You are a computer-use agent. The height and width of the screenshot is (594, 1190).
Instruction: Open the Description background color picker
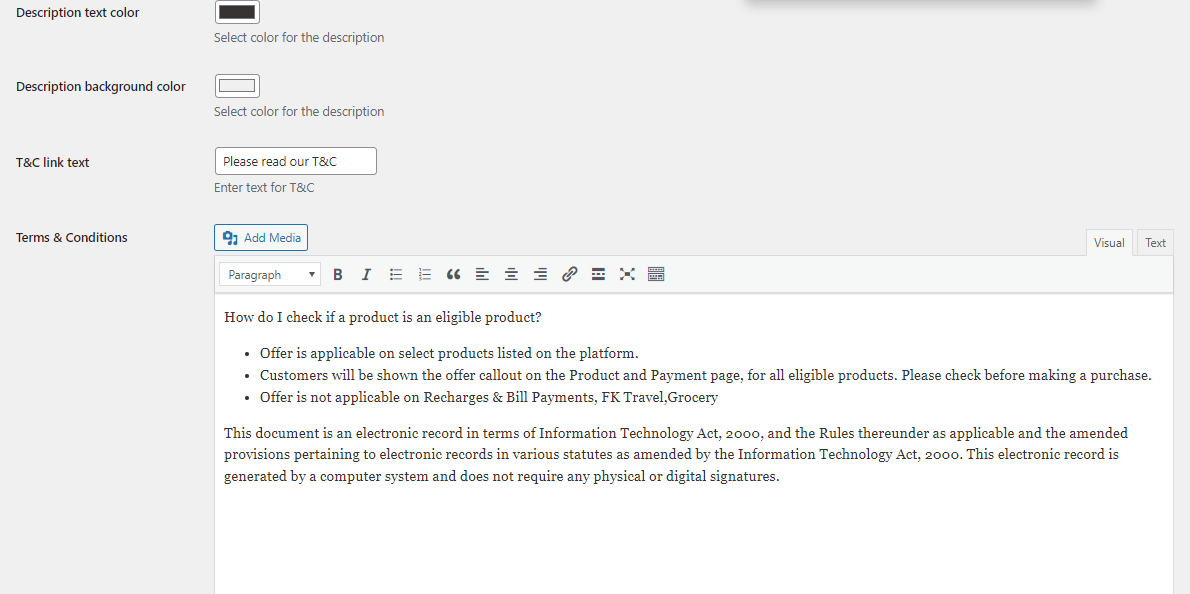238,86
